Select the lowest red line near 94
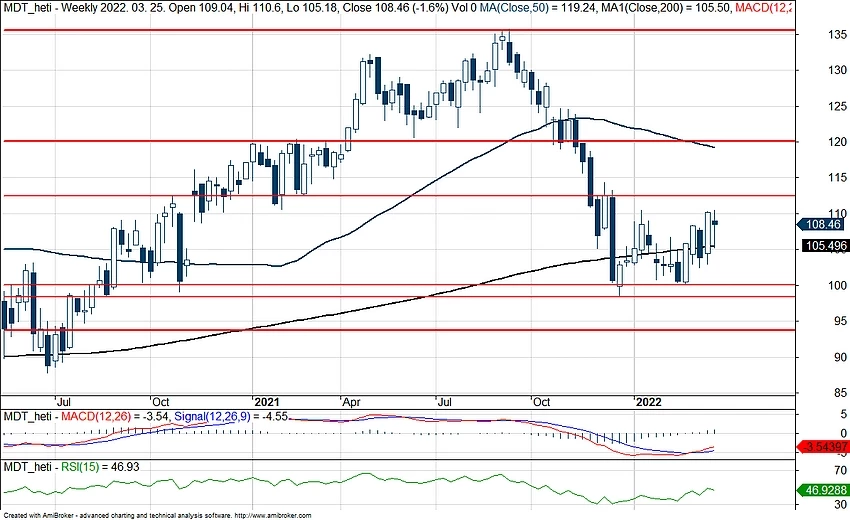Screen dimensions: 850x520 click(400, 329)
